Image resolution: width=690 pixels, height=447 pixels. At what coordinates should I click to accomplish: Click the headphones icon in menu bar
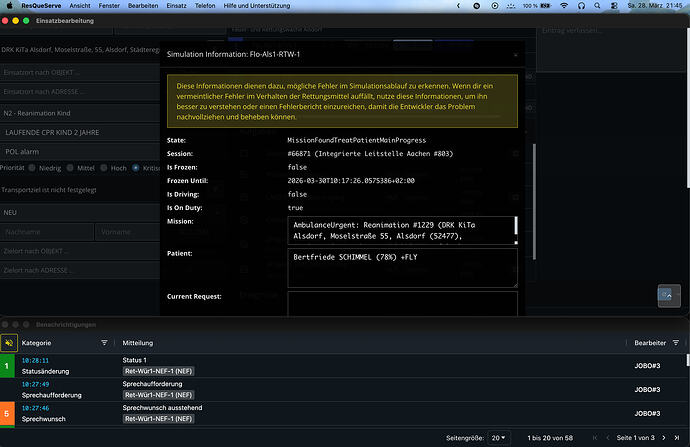[581, 6]
